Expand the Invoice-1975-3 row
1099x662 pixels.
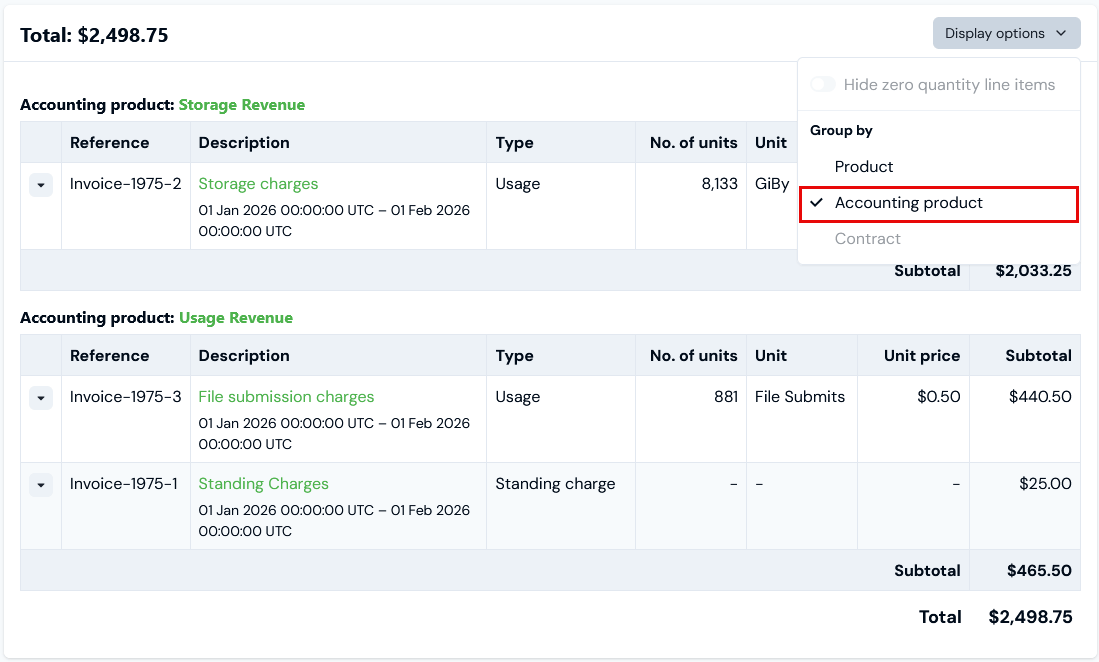click(41, 398)
